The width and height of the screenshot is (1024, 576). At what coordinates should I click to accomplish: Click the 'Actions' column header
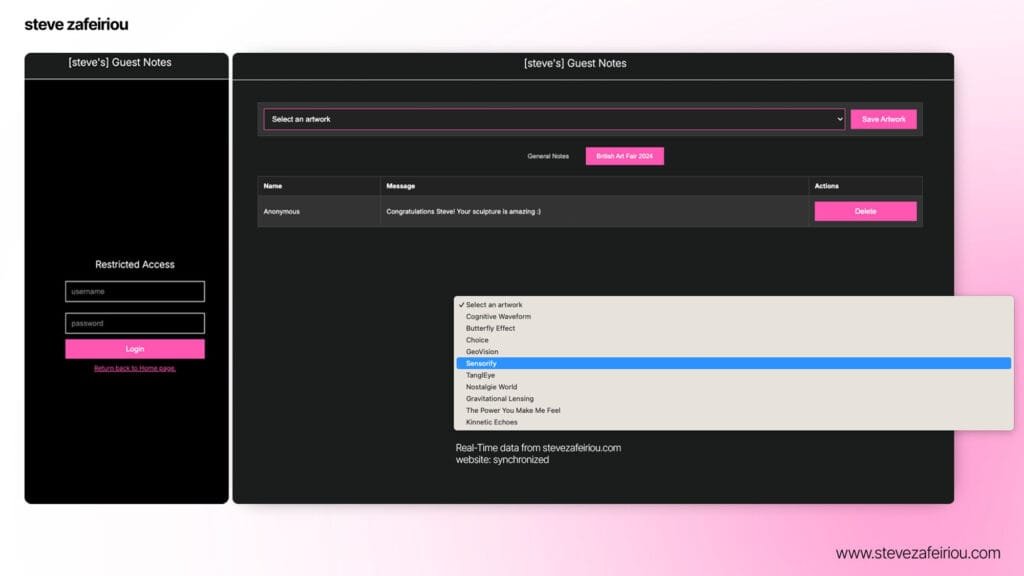coord(865,186)
